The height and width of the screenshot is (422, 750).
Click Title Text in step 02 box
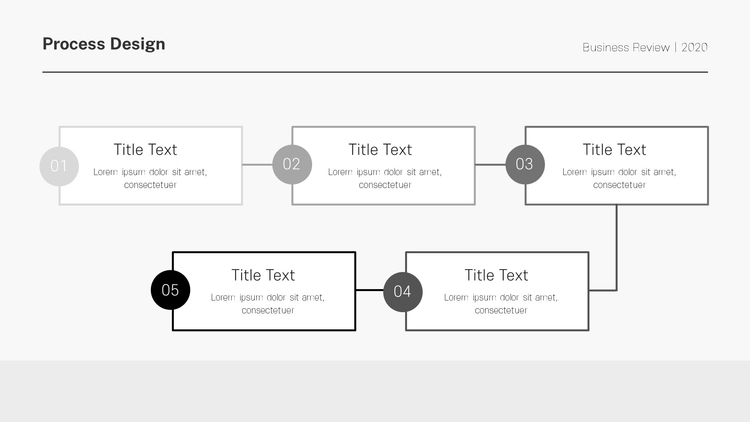[380, 150]
